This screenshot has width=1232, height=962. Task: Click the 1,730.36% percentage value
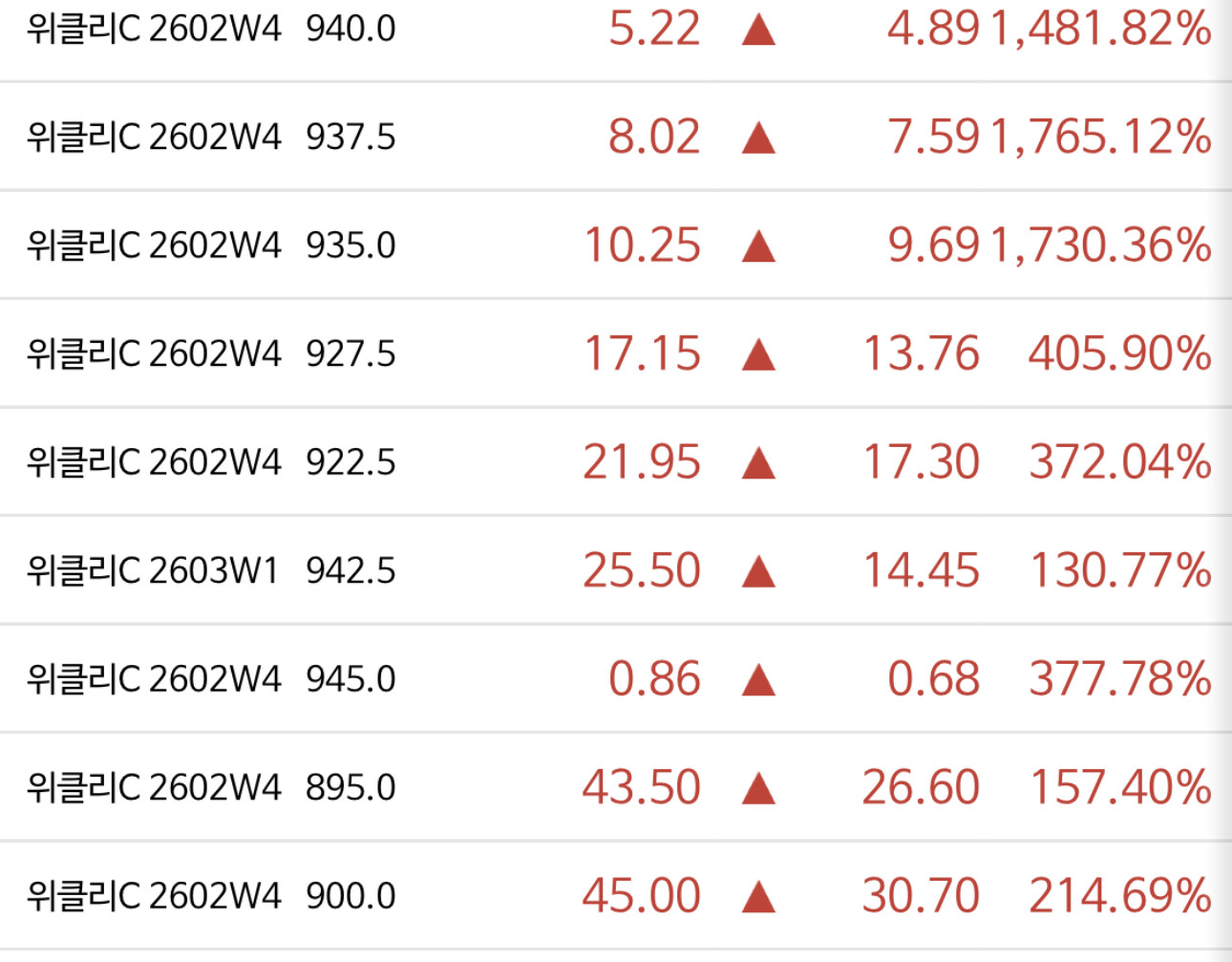[1100, 245]
